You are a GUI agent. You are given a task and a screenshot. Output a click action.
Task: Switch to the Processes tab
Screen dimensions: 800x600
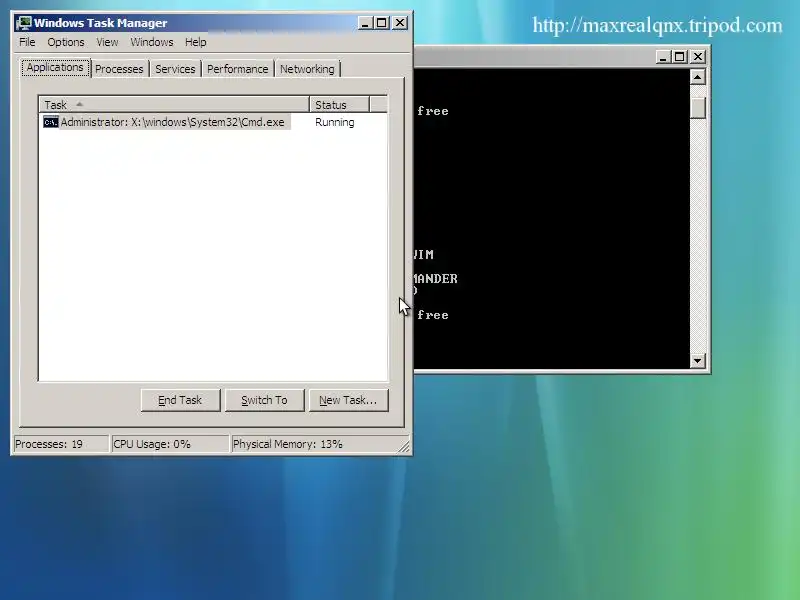coord(119,69)
